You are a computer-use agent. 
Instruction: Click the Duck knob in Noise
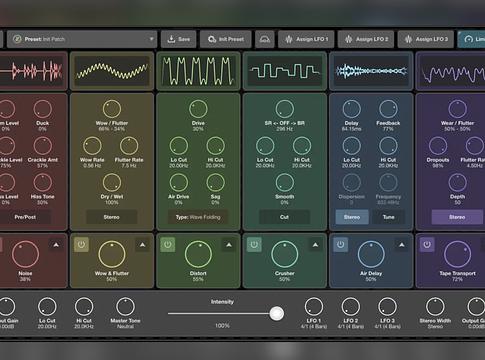(x=43, y=109)
